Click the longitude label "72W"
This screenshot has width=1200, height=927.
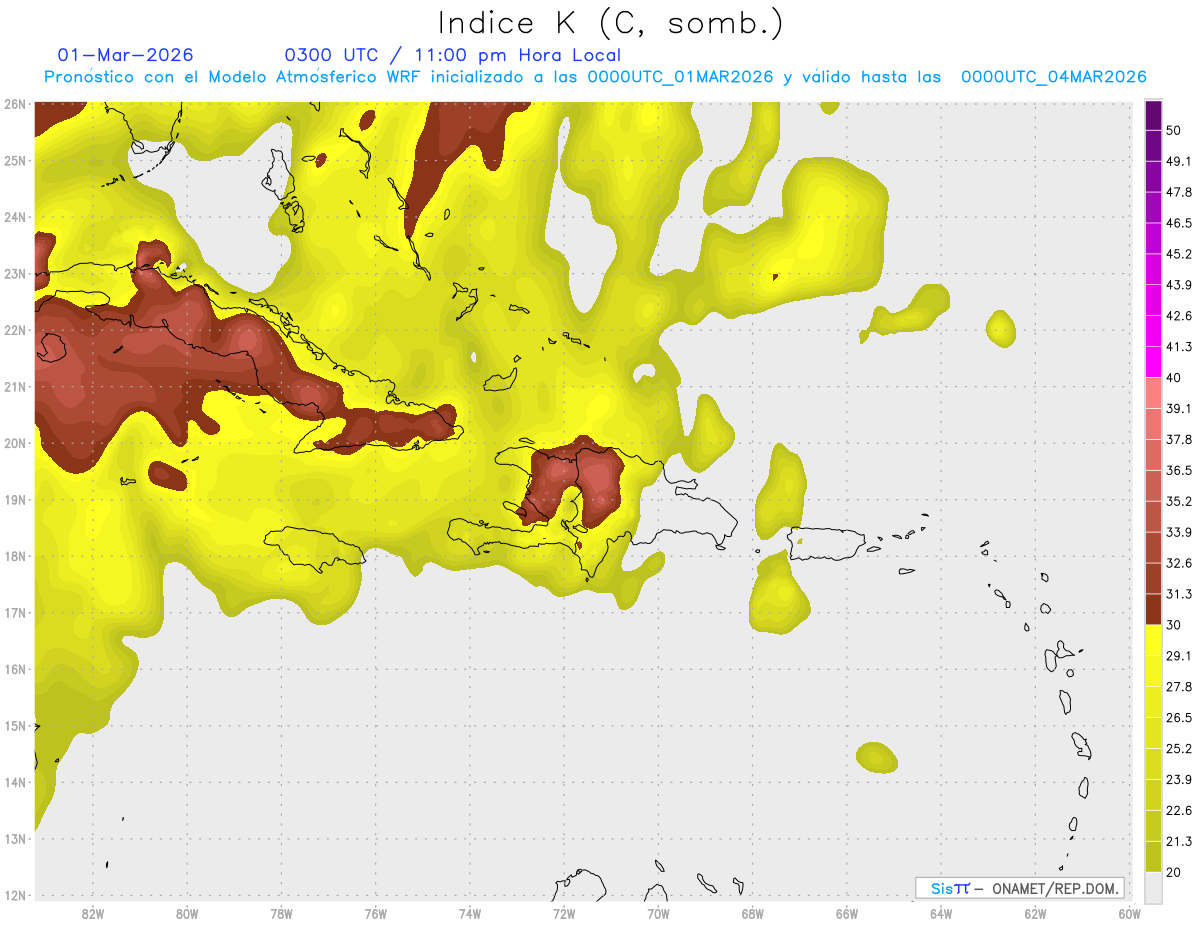coord(564,913)
